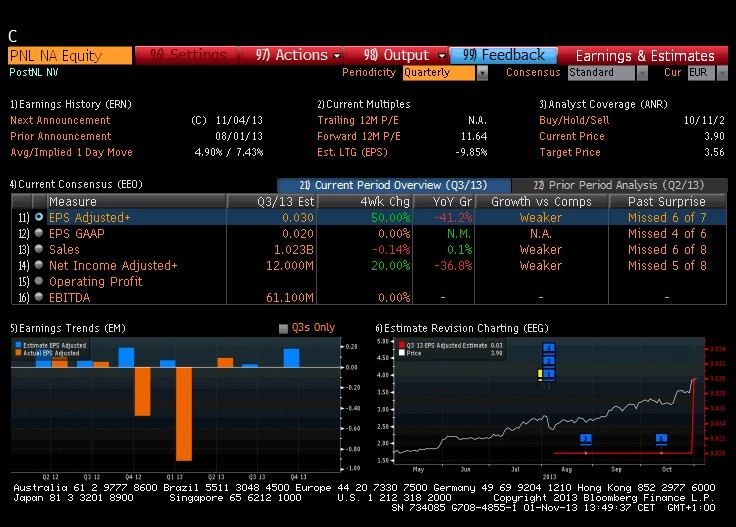Click the Measure column header
This screenshot has width=736, height=527.
pos(136,201)
